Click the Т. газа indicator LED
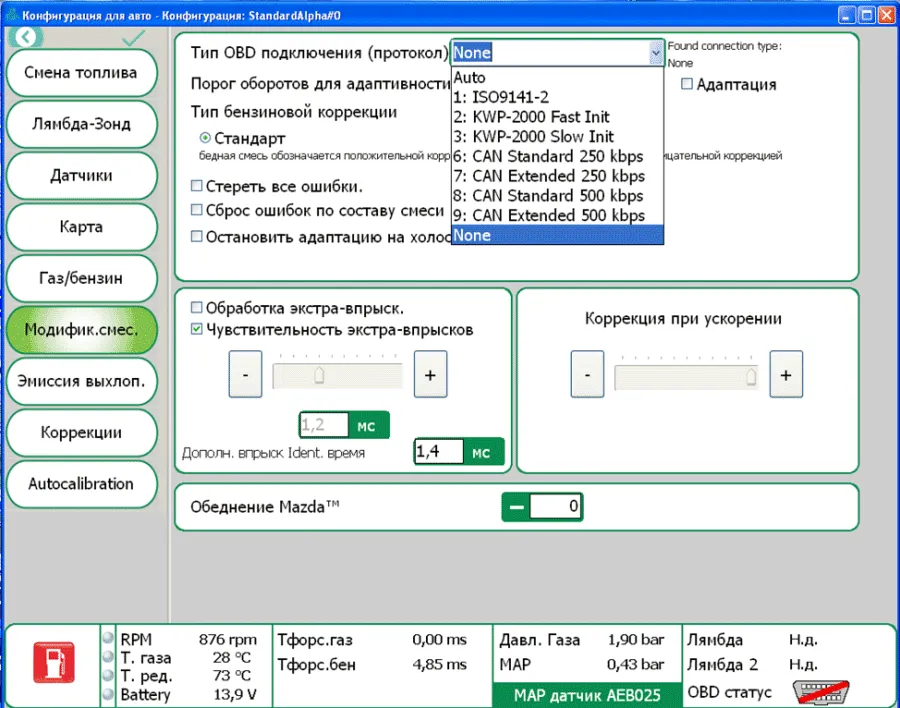Viewport: 900px width, 708px height. [108, 656]
